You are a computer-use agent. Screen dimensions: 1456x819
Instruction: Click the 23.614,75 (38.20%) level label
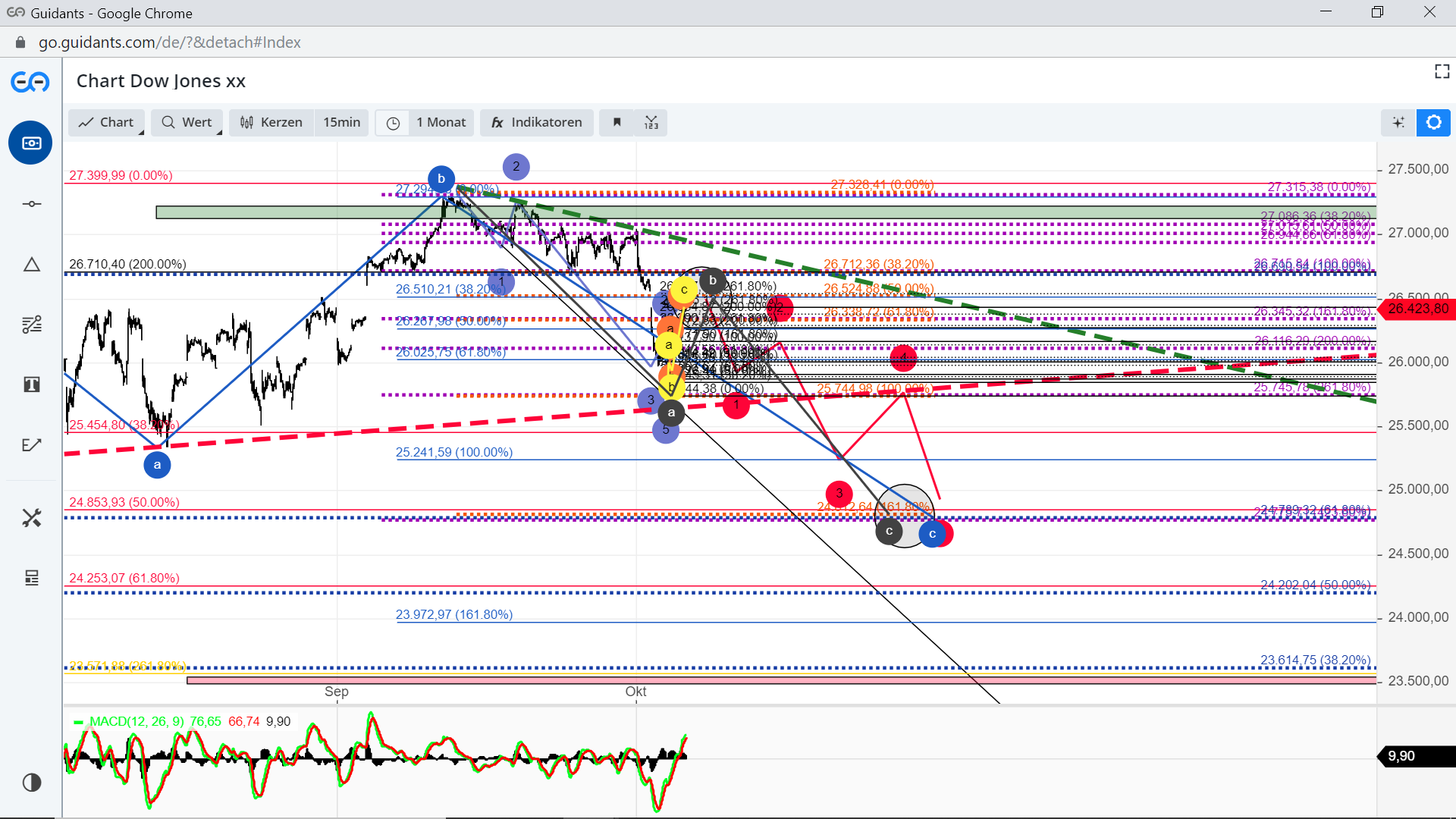[x=1316, y=660]
